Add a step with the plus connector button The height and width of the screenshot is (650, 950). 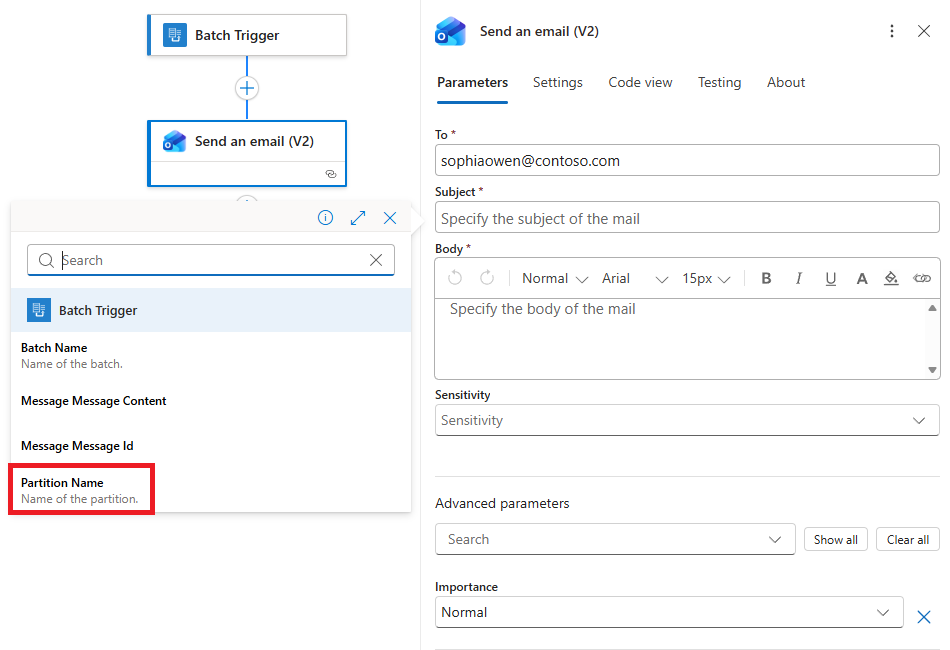247,88
